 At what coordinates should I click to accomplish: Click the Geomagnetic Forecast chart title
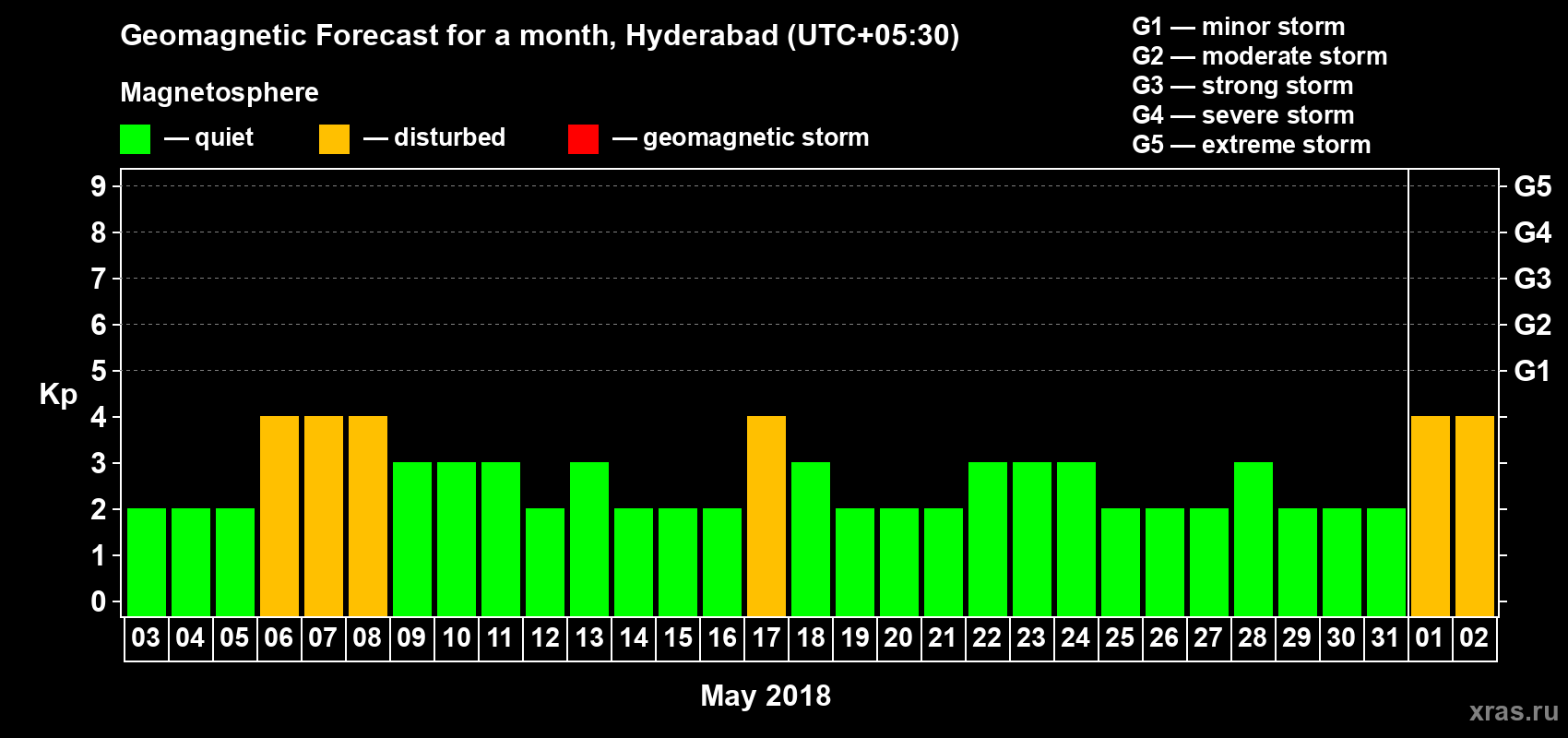pyautogui.click(x=540, y=36)
